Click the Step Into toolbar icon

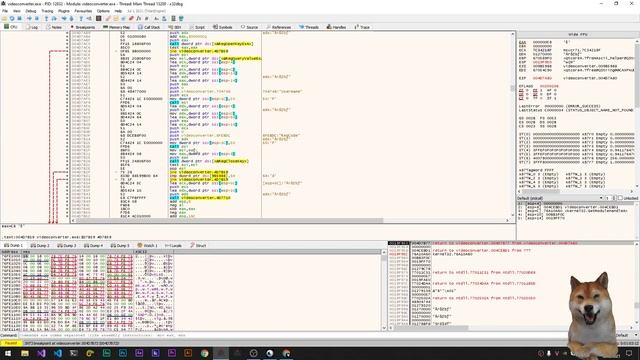point(47,19)
